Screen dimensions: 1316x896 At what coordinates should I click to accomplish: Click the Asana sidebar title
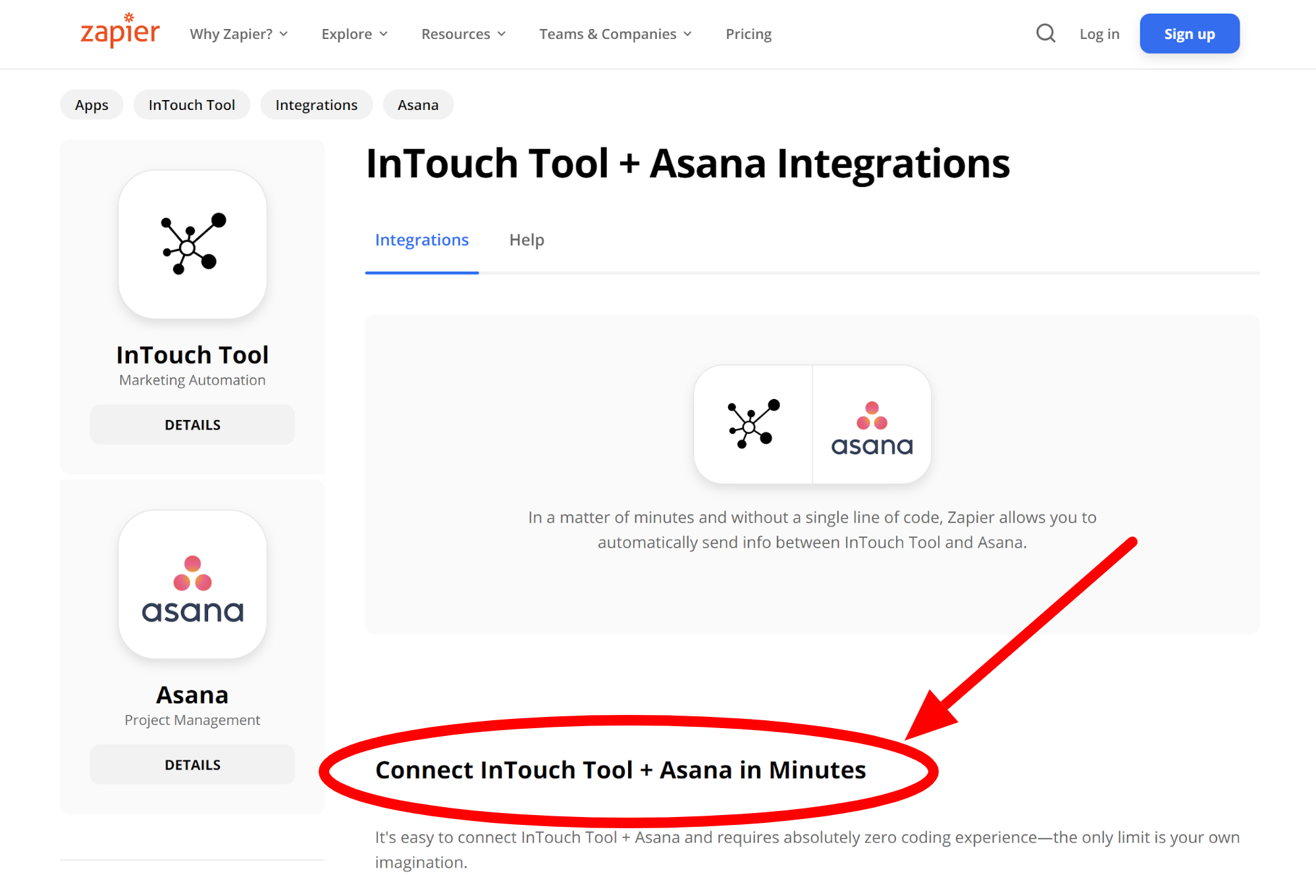[x=192, y=695]
